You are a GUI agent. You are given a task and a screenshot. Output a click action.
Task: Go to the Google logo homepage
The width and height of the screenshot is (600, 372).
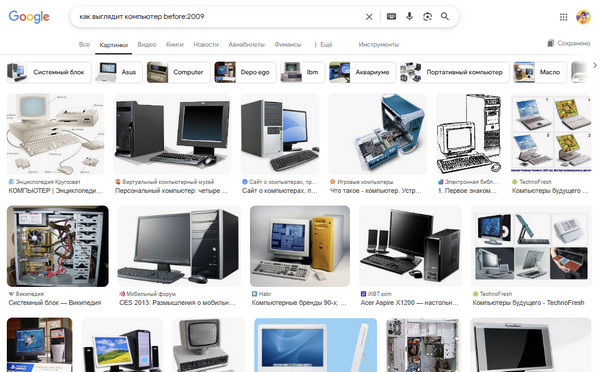click(29, 16)
